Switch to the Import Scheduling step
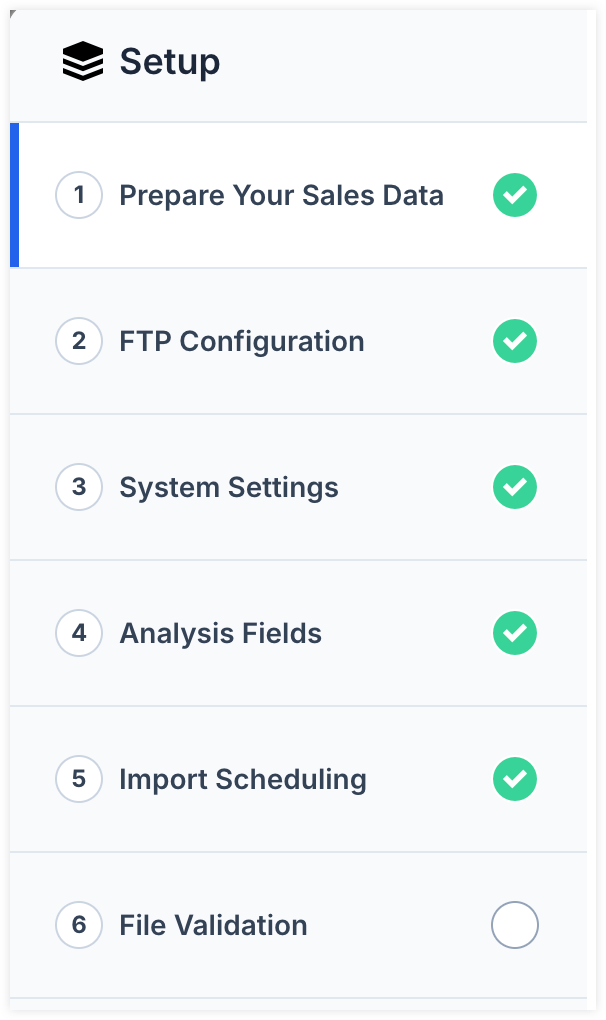The width and height of the screenshot is (606, 1020). coord(242,779)
